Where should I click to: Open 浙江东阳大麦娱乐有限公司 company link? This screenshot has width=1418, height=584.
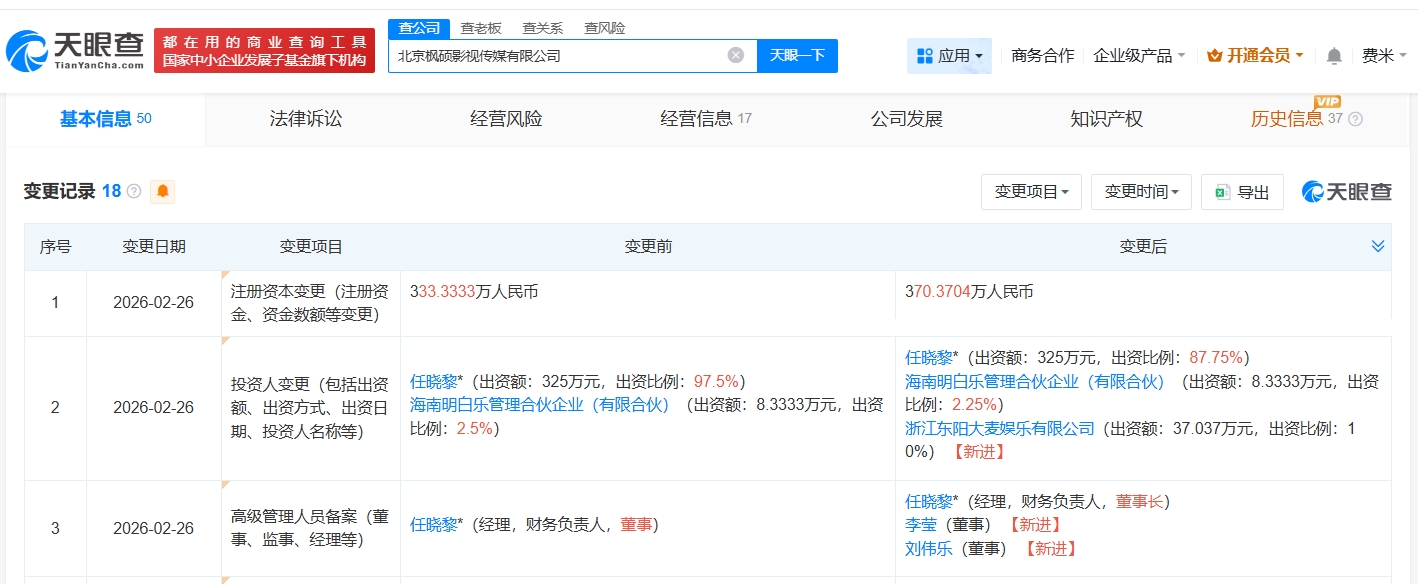[1000, 428]
